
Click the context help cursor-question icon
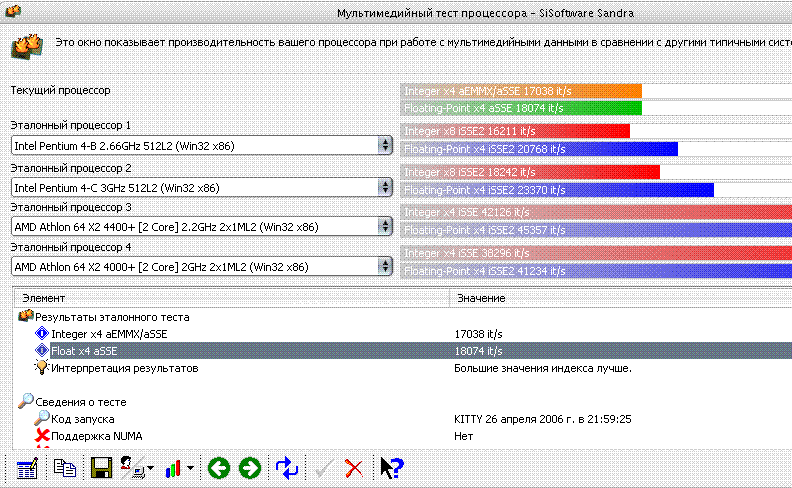(x=391, y=468)
